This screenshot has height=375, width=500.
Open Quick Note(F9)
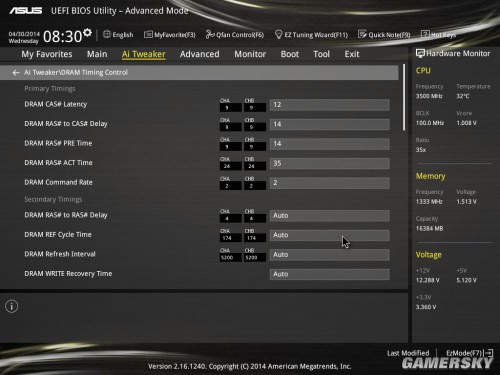(x=384, y=35)
